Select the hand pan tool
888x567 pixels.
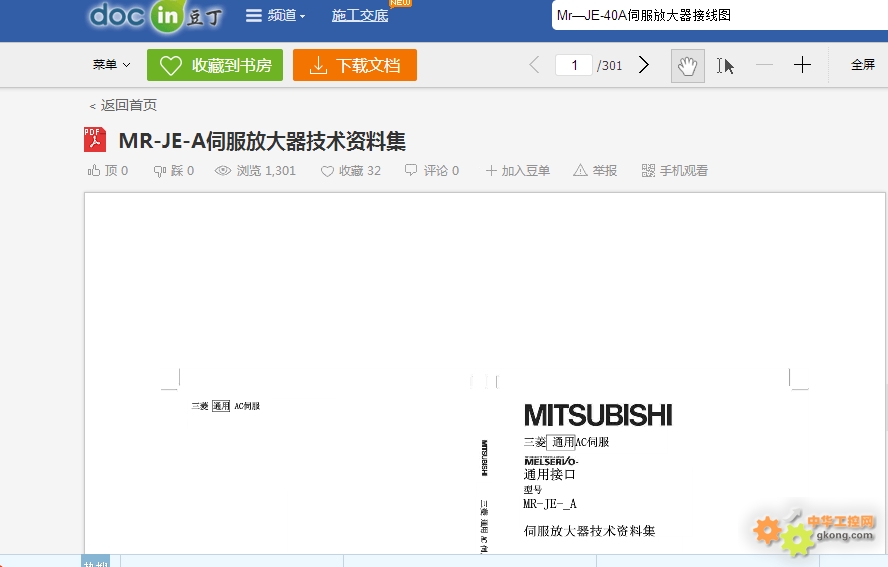tap(687, 66)
